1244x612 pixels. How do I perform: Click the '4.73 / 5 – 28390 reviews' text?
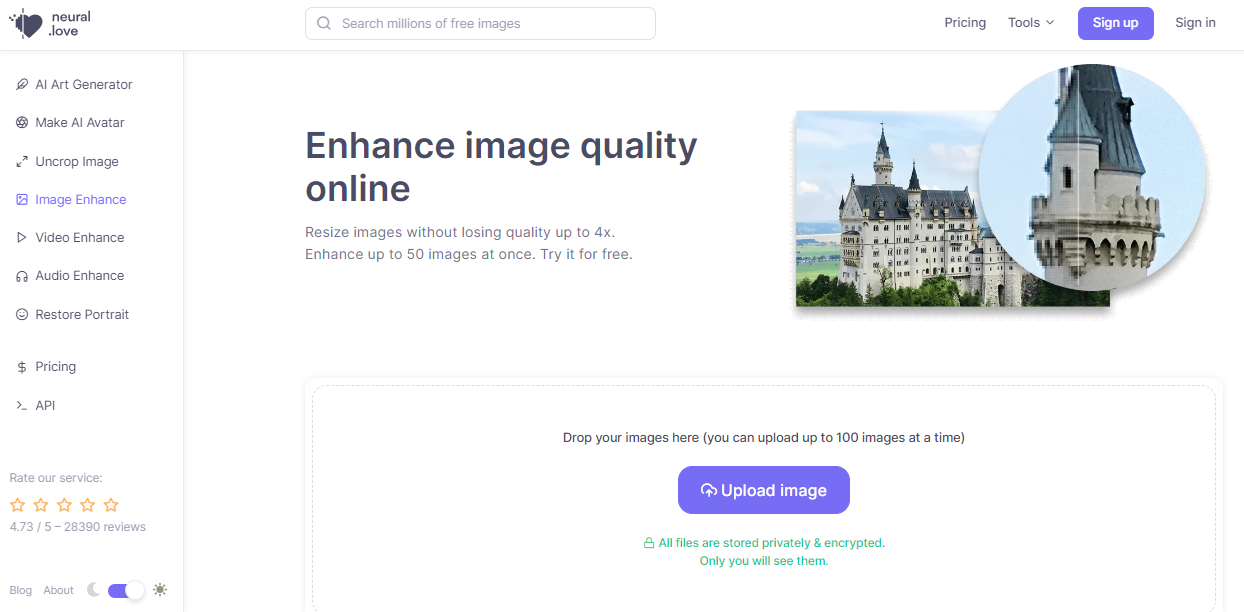[78, 527]
